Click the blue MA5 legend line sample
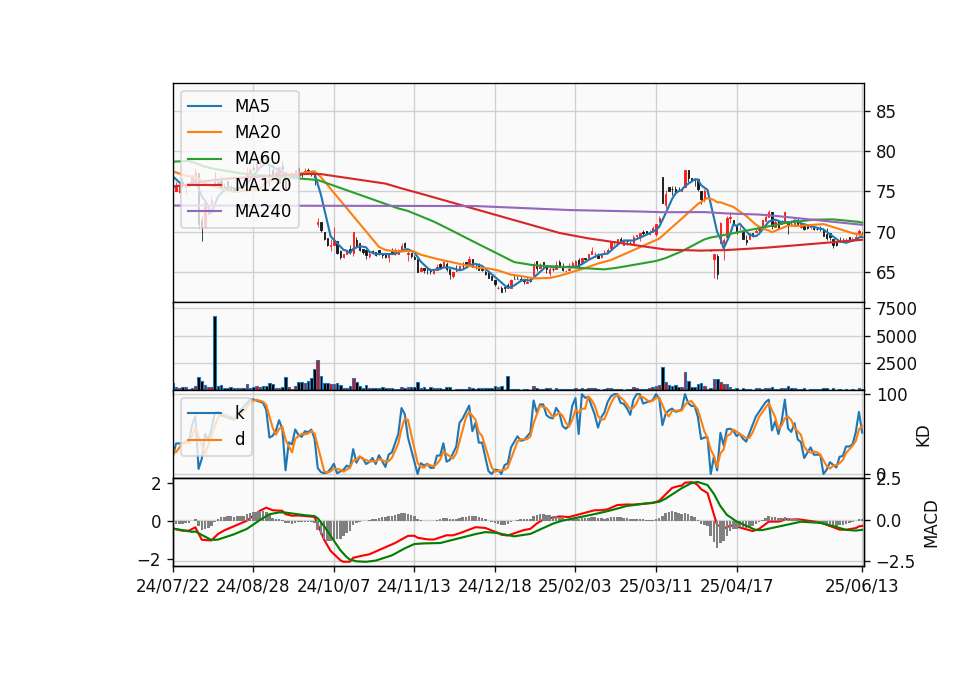This screenshot has height=690, width=960. point(204,107)
